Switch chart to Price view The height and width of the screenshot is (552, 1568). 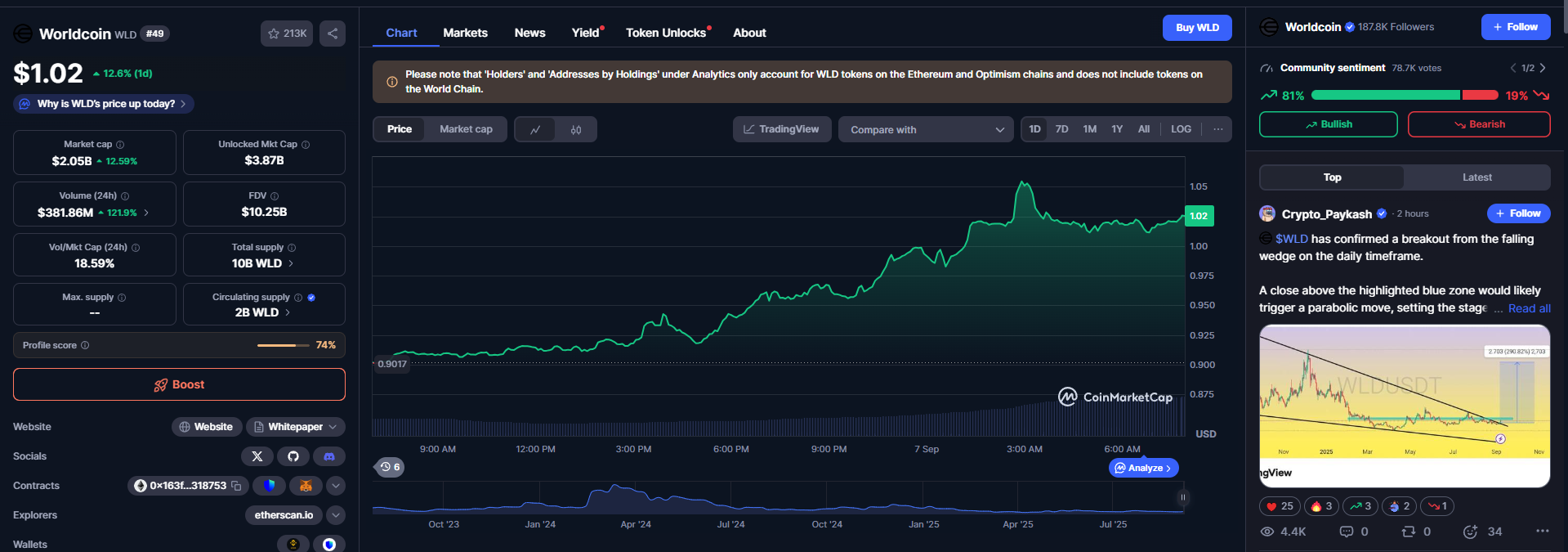(400, 129)
